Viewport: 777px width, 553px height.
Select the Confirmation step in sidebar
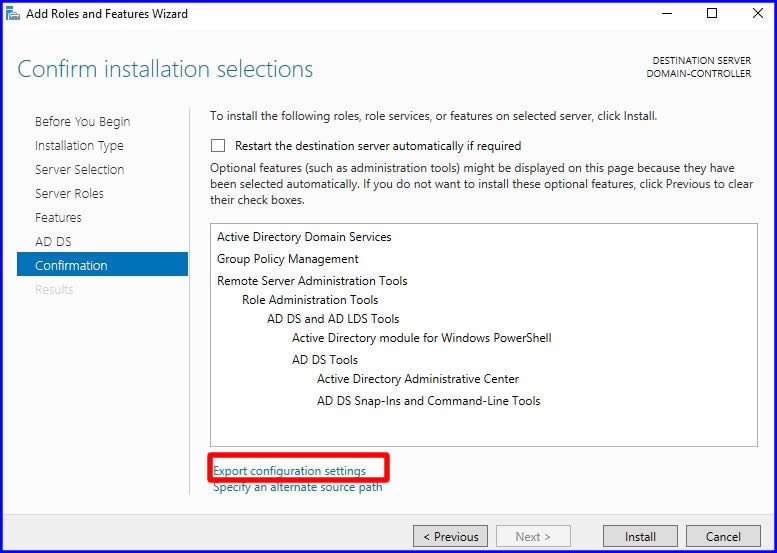[x=71, y=265]
